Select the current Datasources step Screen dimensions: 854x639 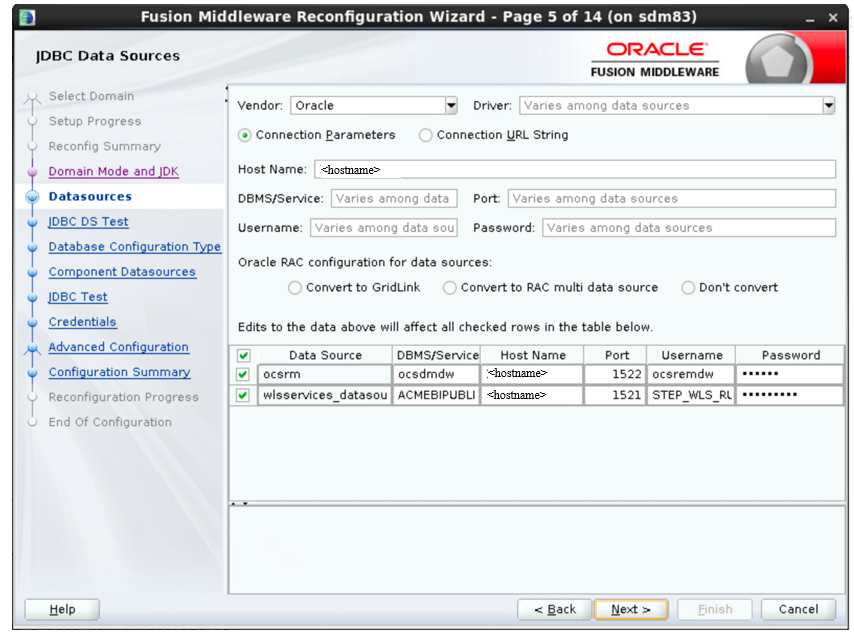tap(90, 197)
